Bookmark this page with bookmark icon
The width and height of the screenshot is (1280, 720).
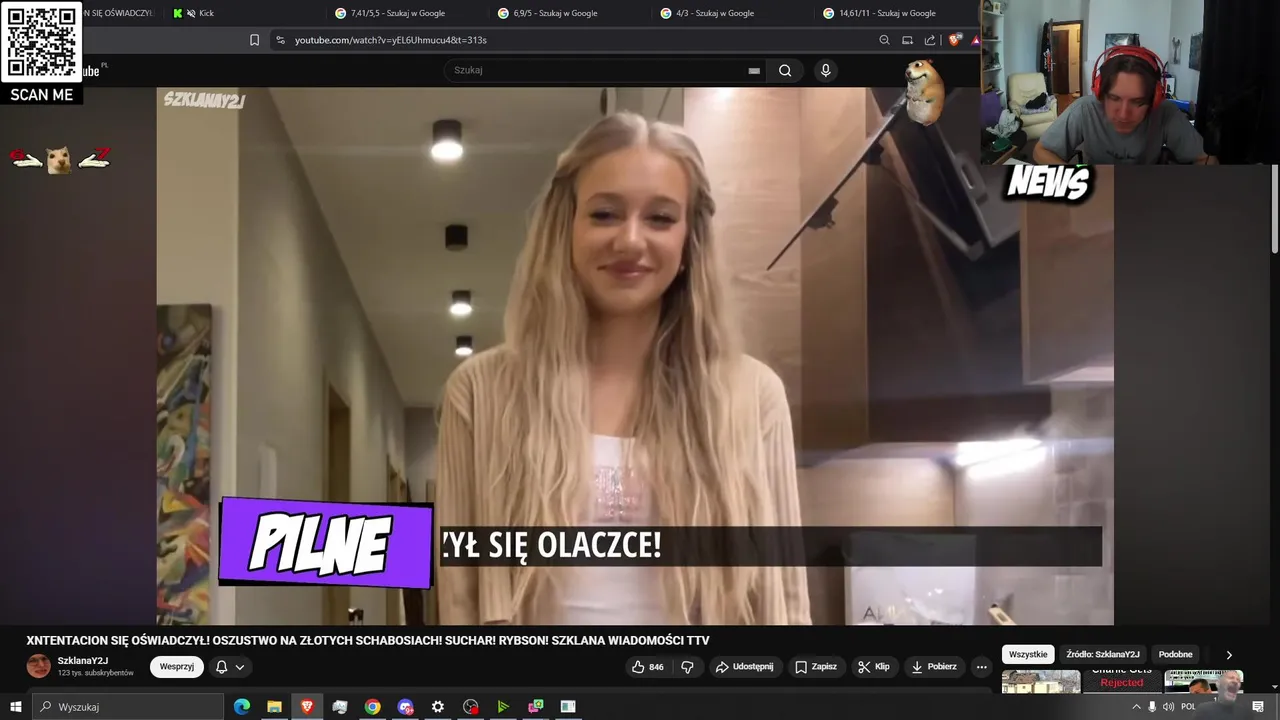(x=254, y=40)
